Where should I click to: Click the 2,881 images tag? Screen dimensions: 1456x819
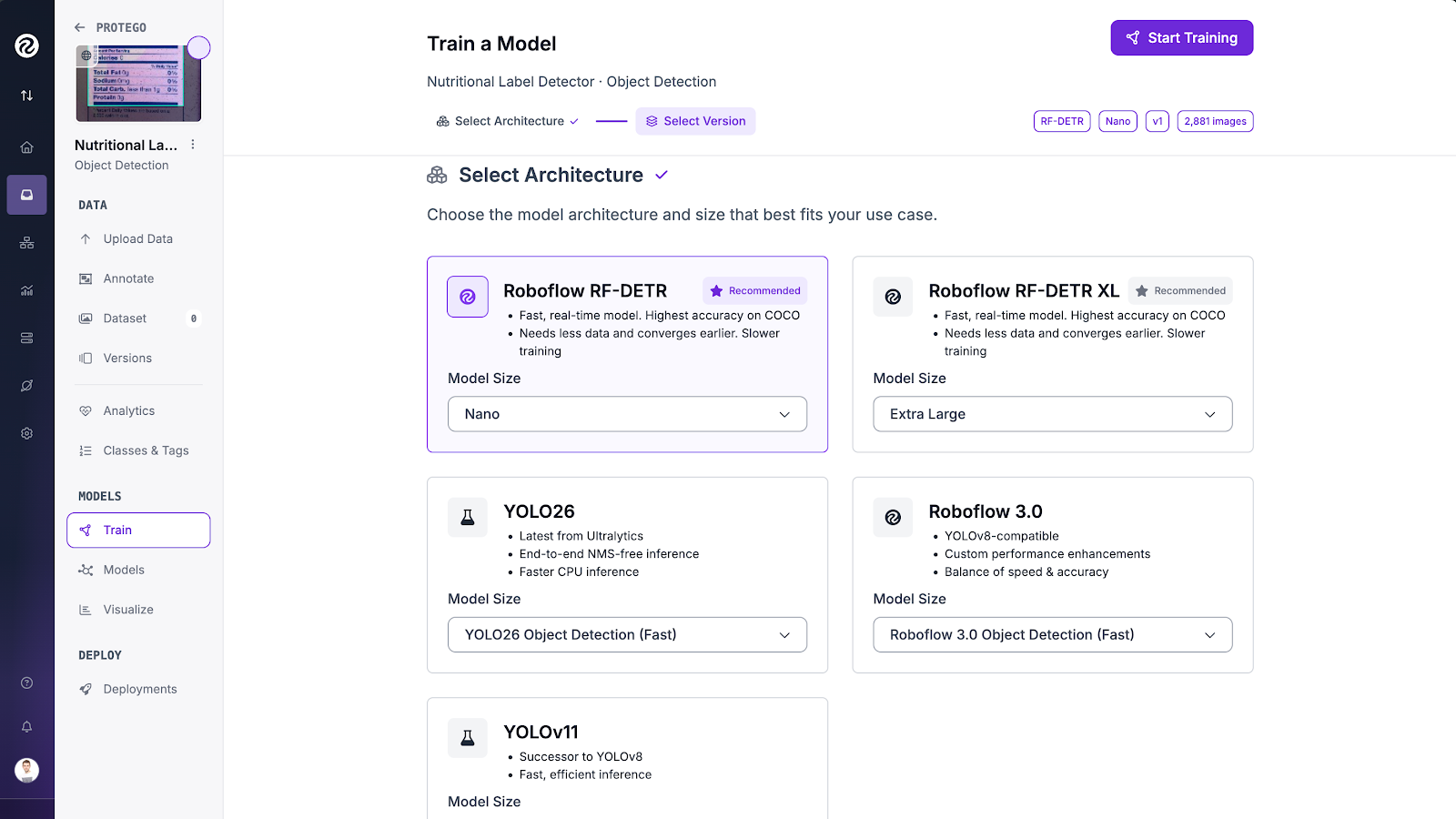click(1215, 121)
